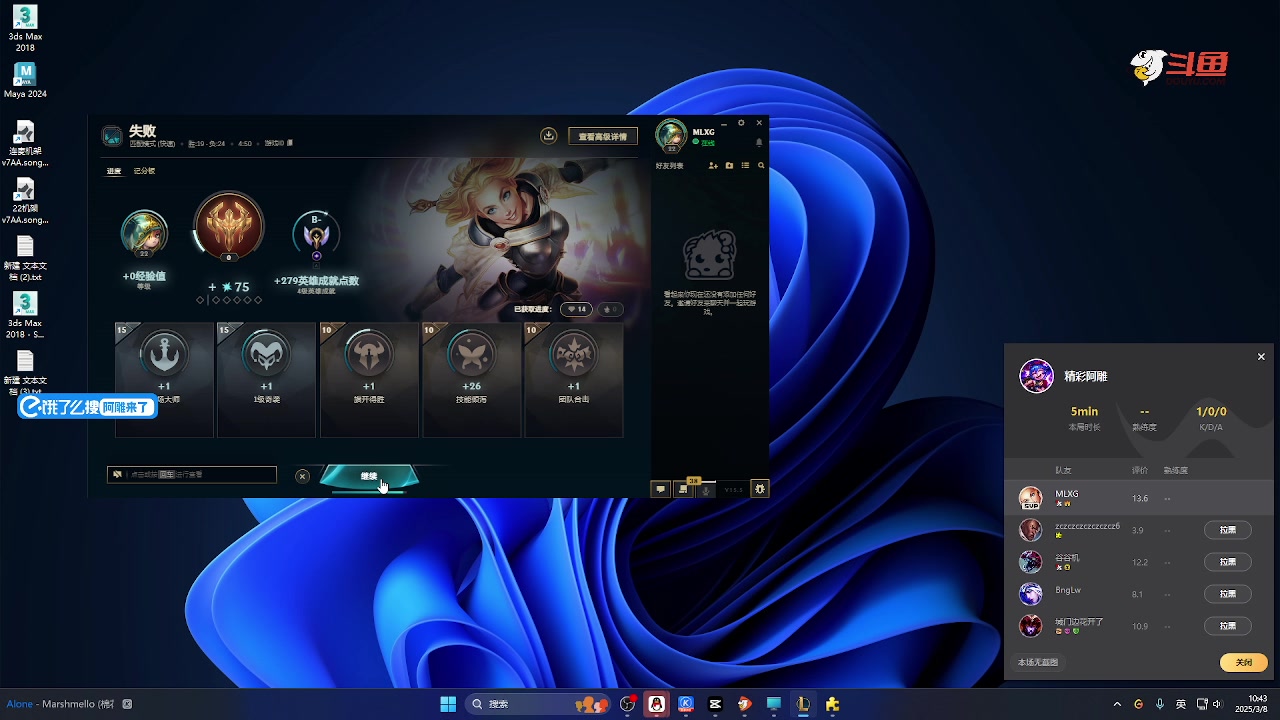Viewport: 1280px width, 720px height.
Task: Open the 3ds Max 2018 desktop shortcut
Action: [x=25, y=29]
